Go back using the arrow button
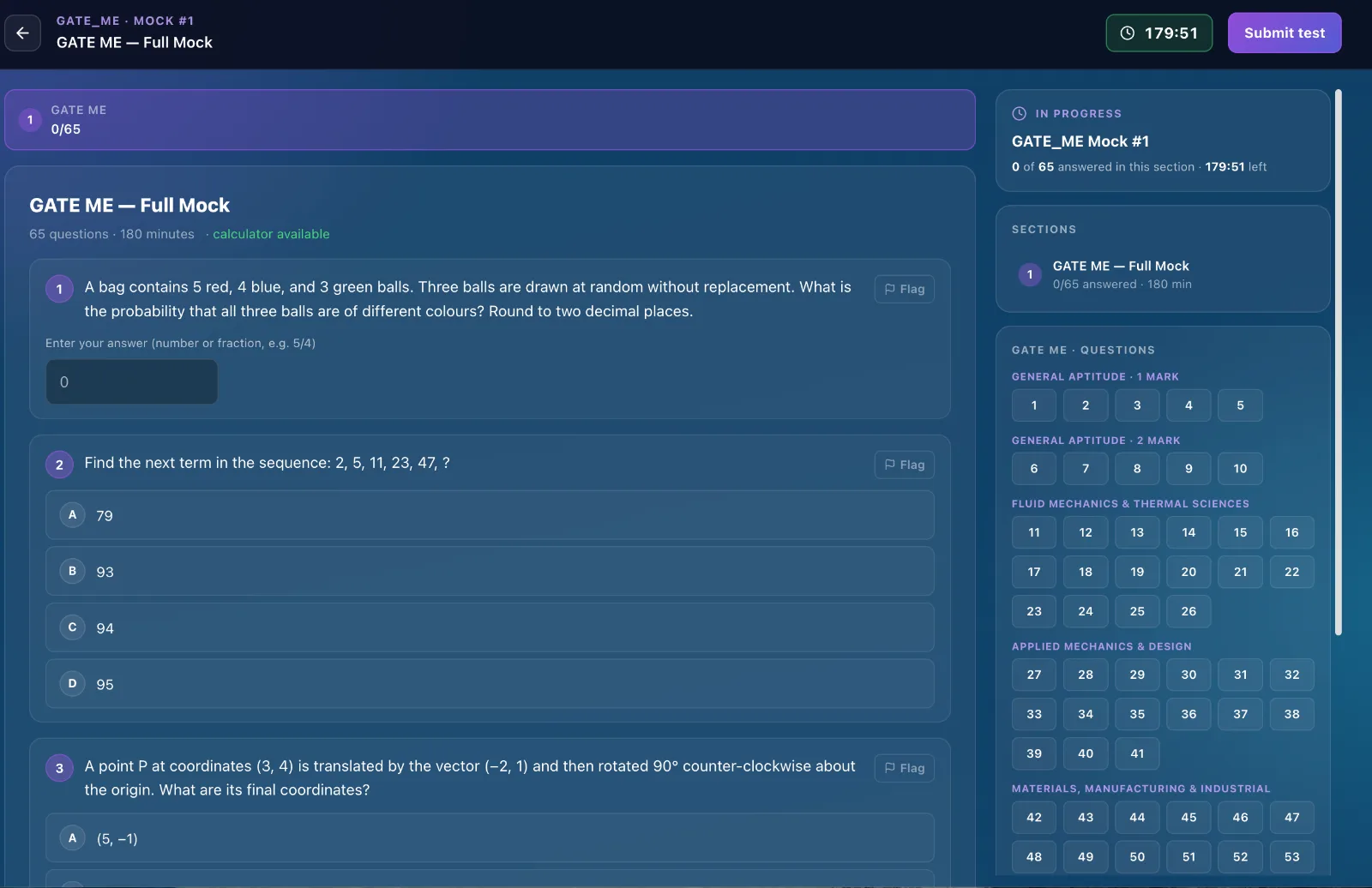The image size is (1372, 888). pyautogui.click(x=22, y=33)
